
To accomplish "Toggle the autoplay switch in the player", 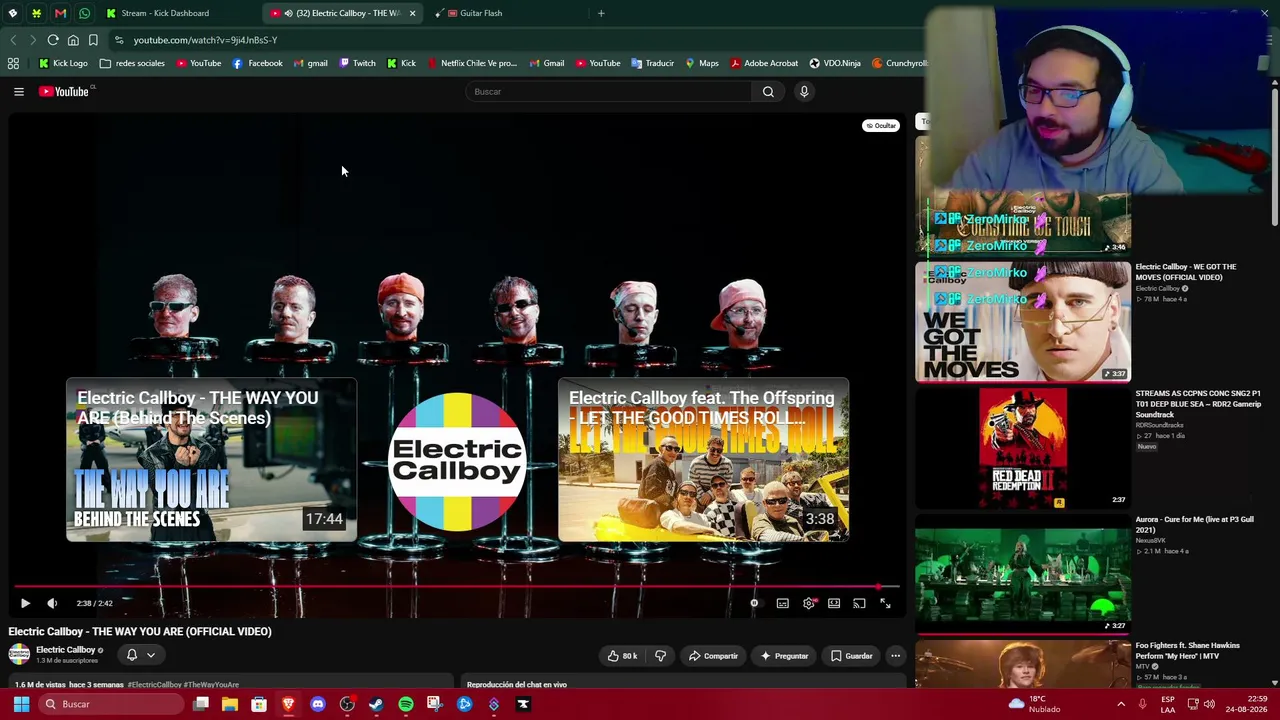I will pyautogui.click(x=755, y=603).
